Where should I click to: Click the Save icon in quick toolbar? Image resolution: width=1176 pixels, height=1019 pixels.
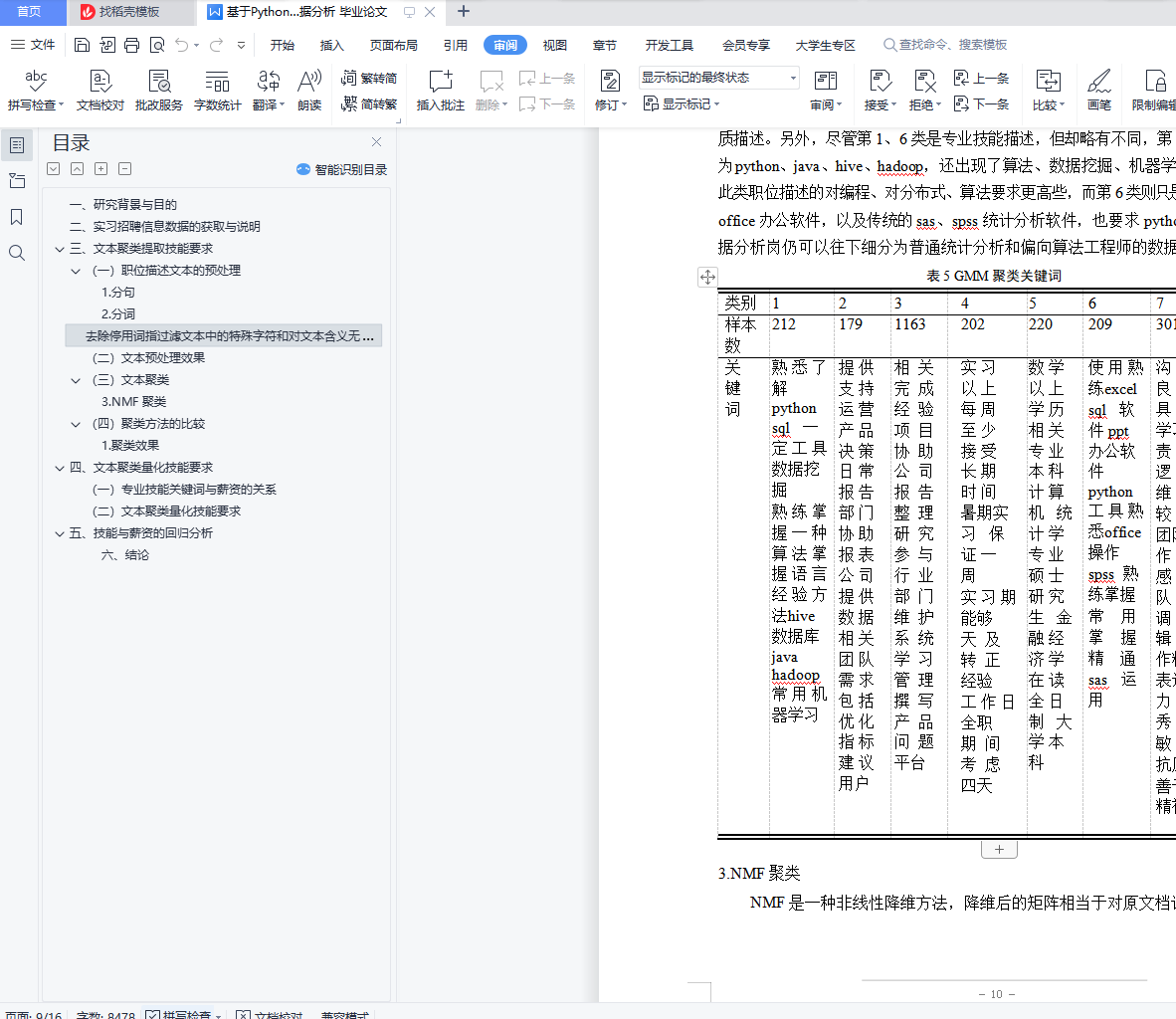pos(82,45)
